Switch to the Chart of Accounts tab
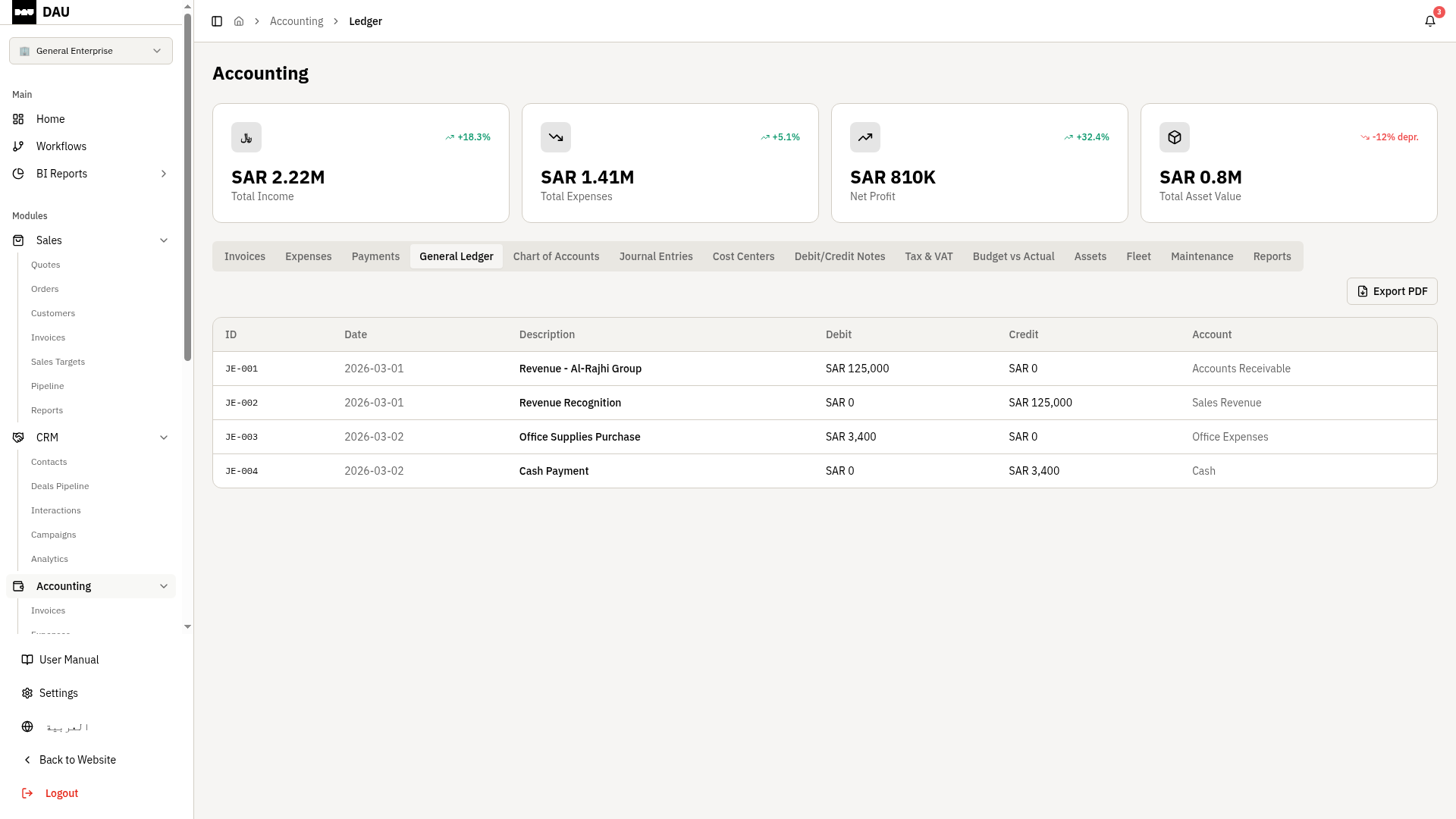This screenshot has width=1456, height=819. coord(556,256)
